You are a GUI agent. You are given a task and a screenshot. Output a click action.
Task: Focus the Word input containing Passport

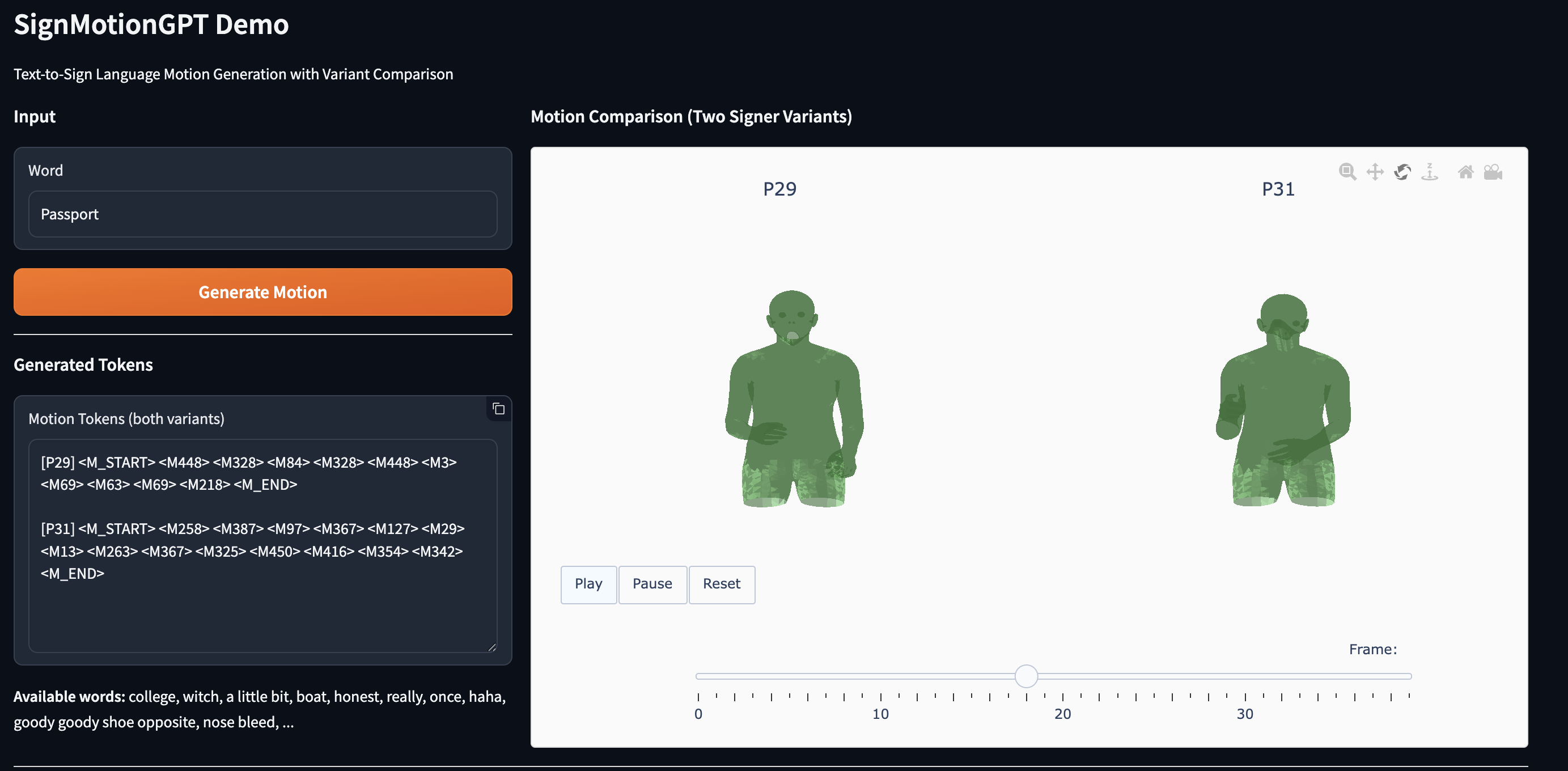point(262,214)
